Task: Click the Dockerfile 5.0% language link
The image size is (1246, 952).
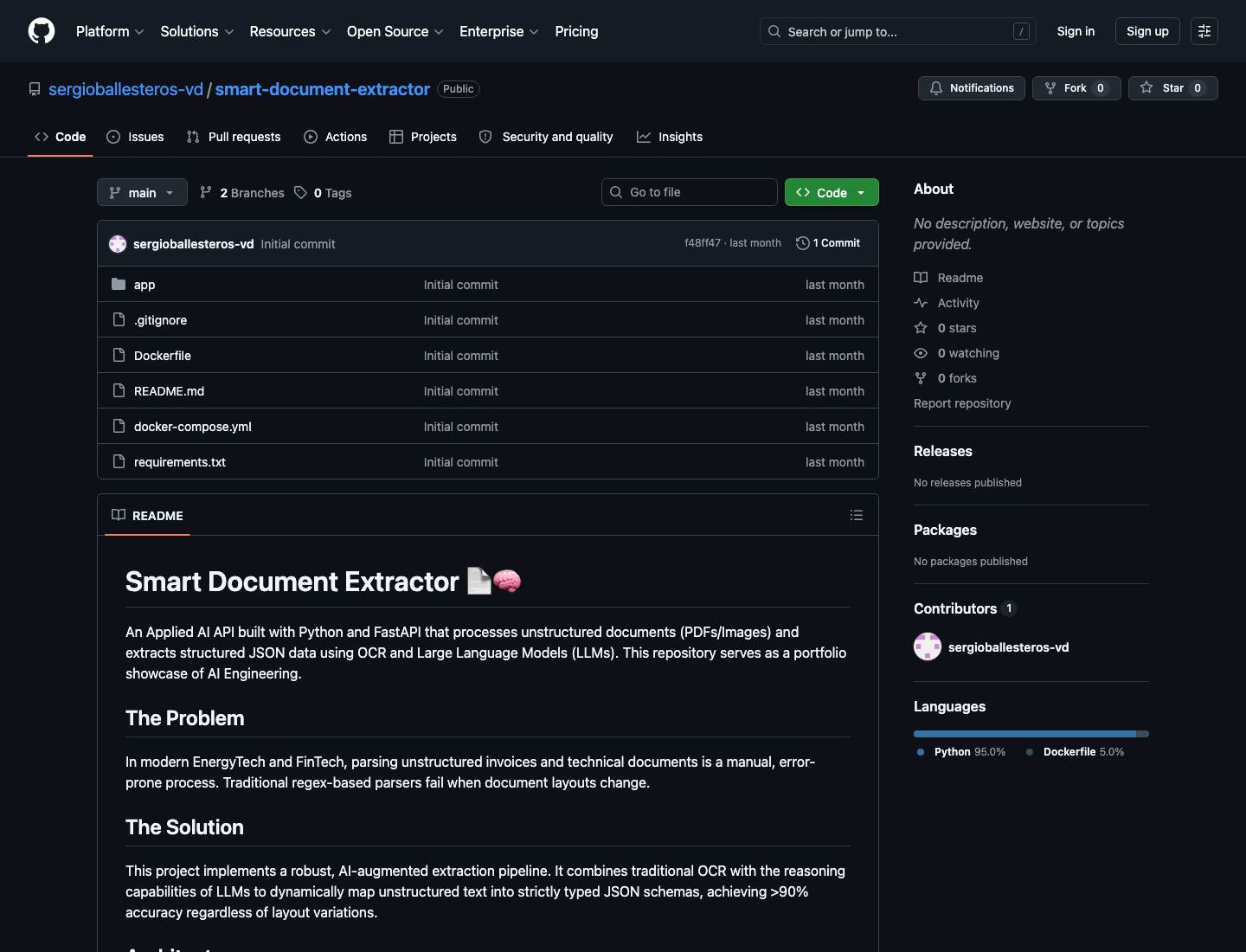Action: [x=1076, y=752]
